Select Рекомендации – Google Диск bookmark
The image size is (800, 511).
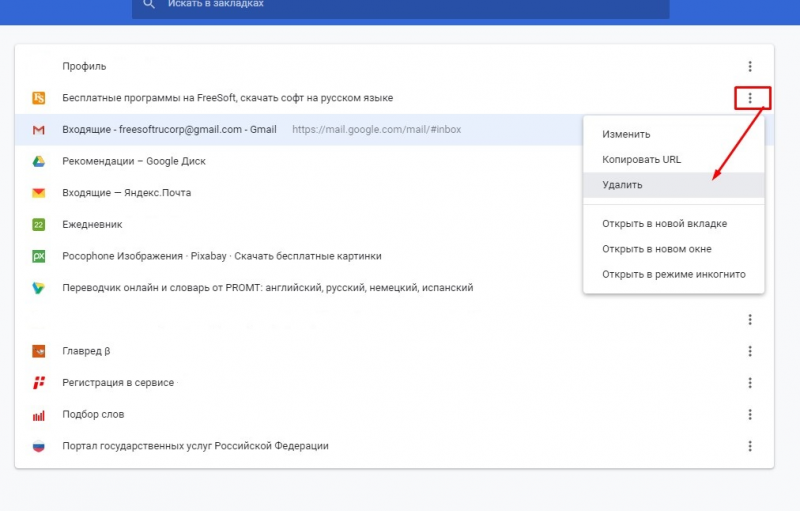pyautogui.click(x=299, y=161)
